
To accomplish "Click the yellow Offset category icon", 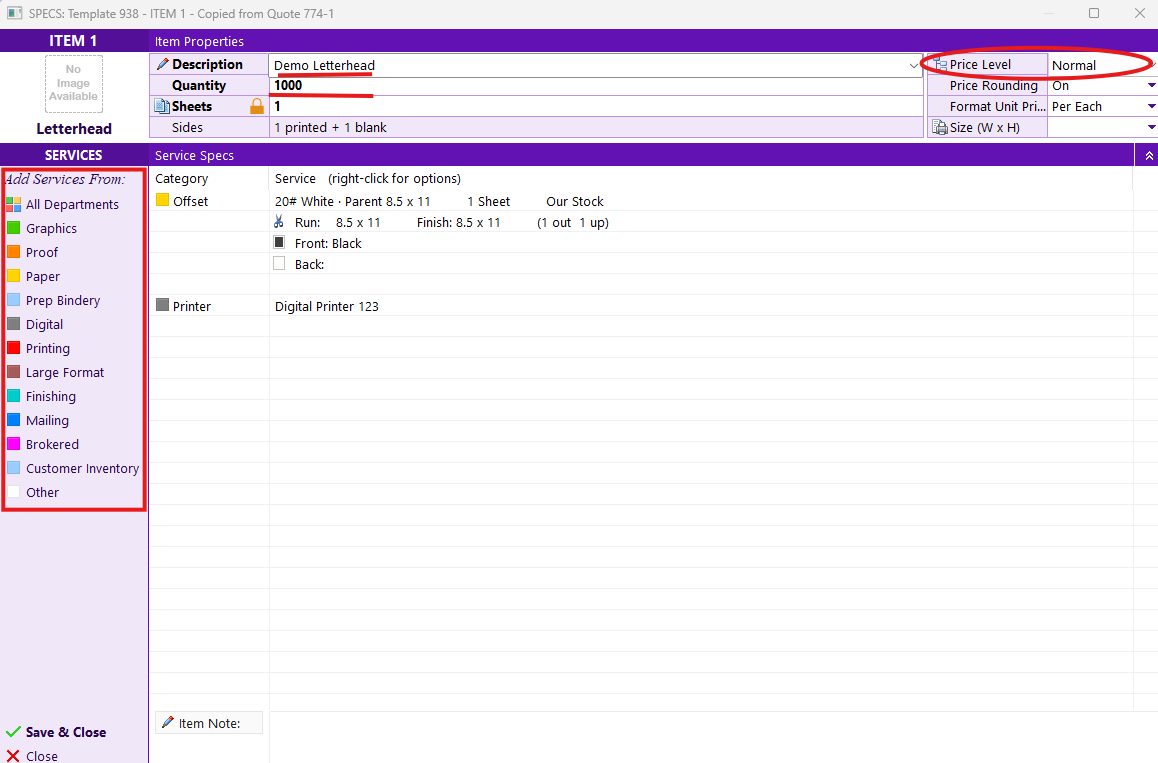I will (x=162, y=200).
